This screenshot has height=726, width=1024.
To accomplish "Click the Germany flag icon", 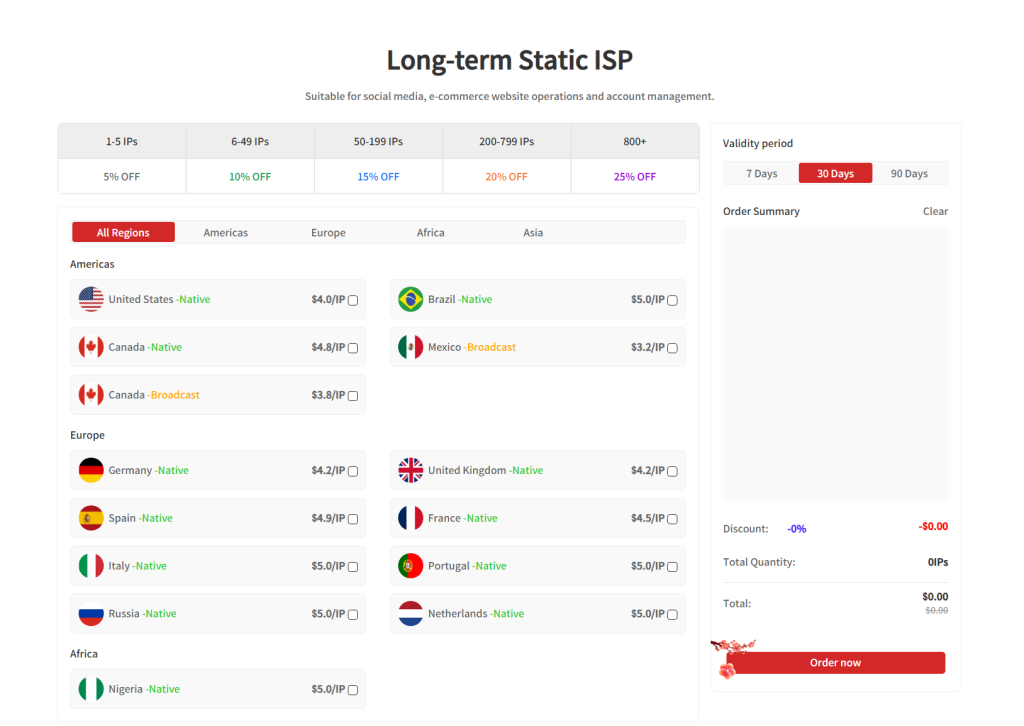I will tap(91, 470).
